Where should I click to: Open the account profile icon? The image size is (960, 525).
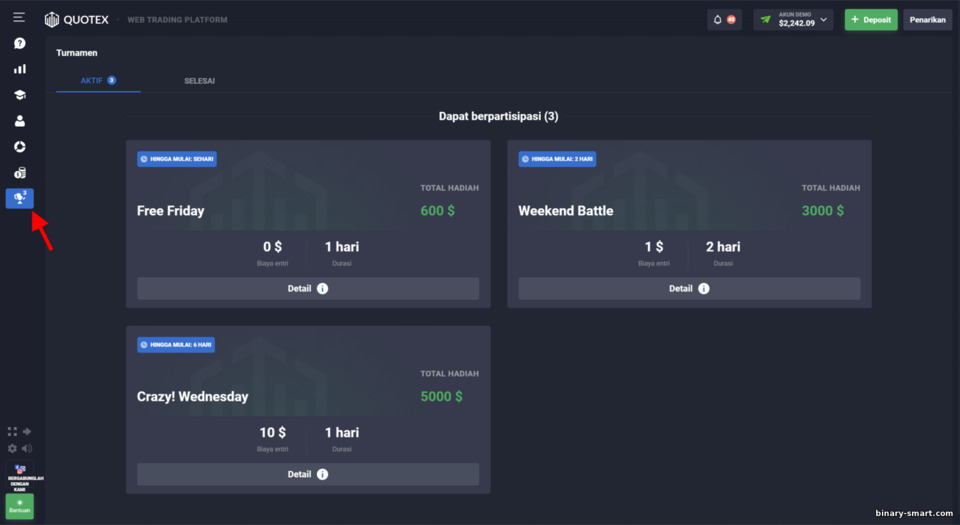point(20,121)
